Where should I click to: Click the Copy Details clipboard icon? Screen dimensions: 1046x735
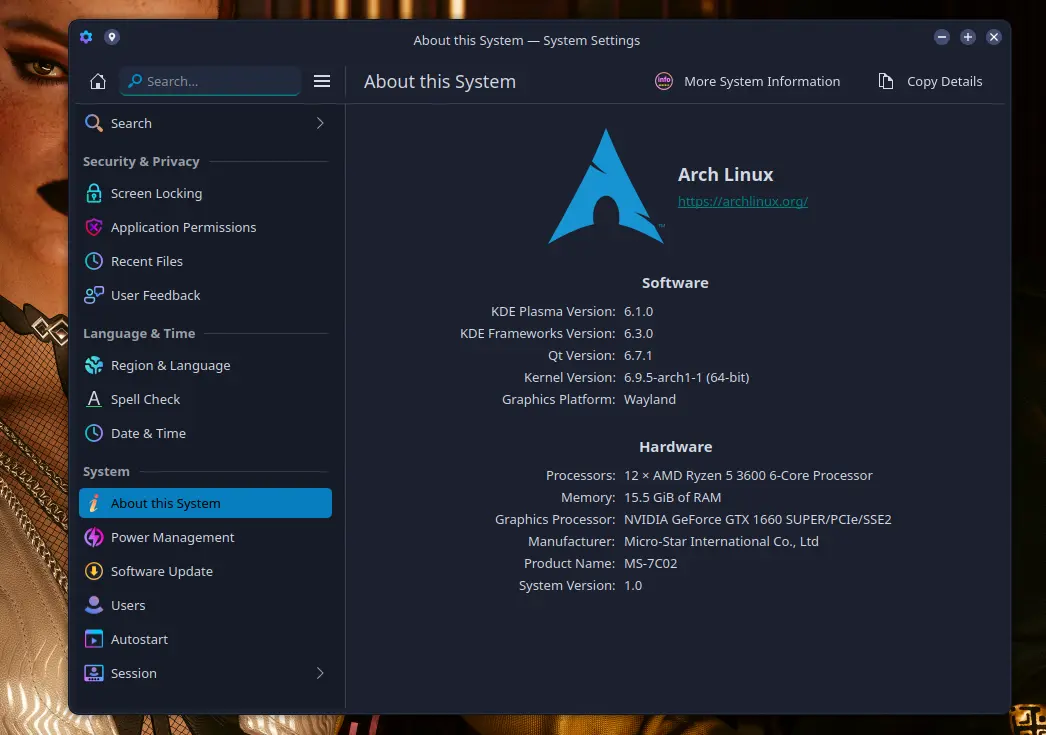(886, 81)
